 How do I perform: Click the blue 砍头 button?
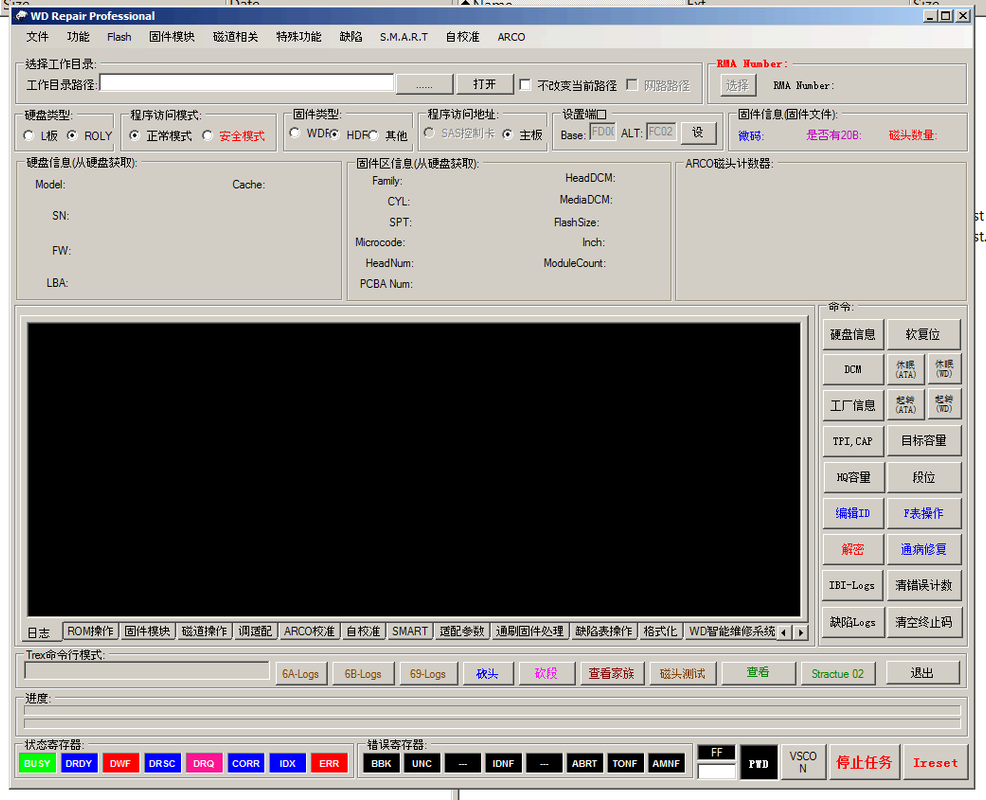click(x=487, y=674)
